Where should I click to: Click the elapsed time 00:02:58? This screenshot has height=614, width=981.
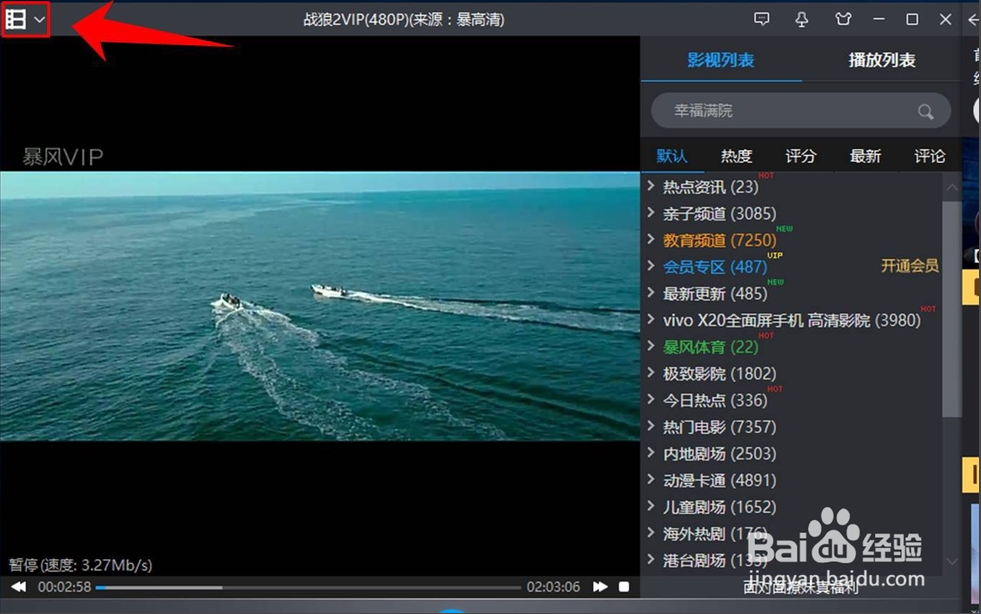[x=64, y=587]
